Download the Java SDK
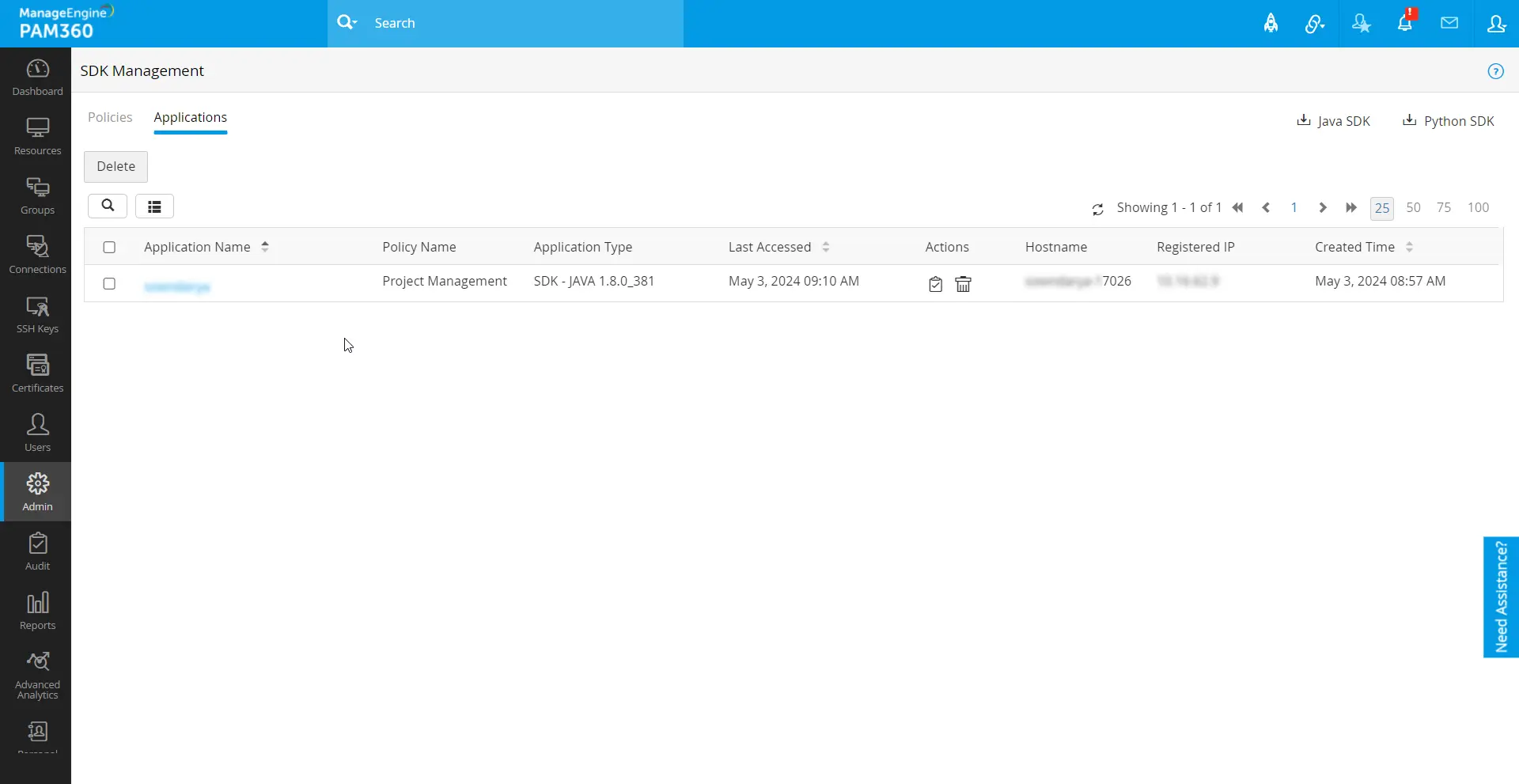Image resolution: width=1519 pixels, height=784 pixels. pos(1333,120)
